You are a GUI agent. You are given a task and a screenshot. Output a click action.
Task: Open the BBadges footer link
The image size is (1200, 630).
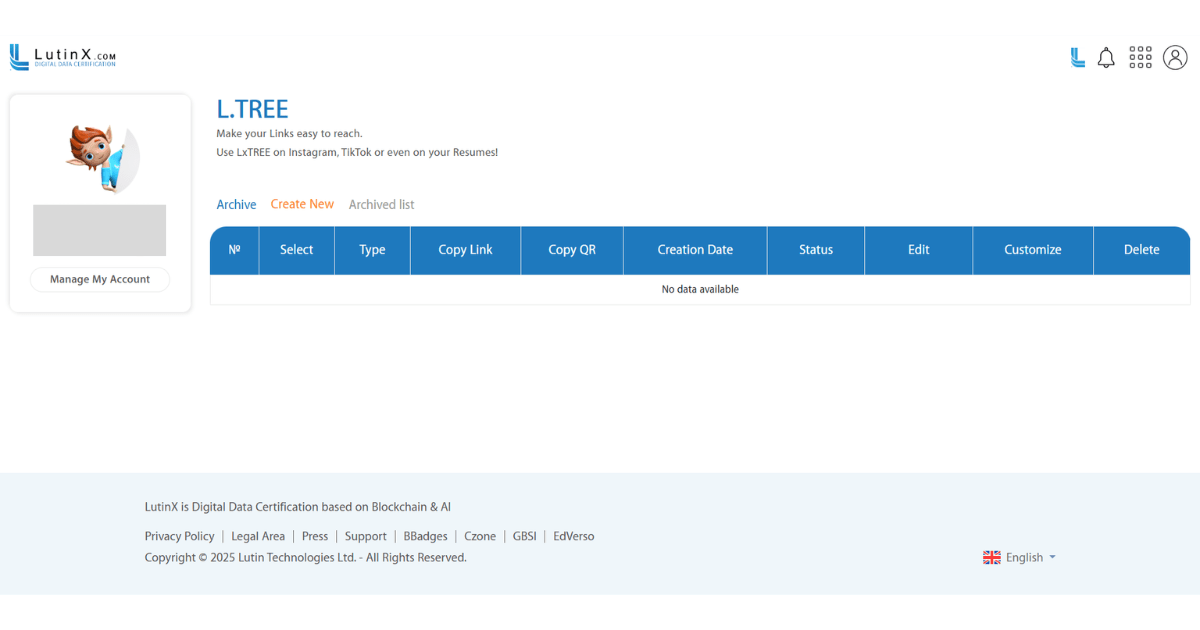[x=425, y=537]
